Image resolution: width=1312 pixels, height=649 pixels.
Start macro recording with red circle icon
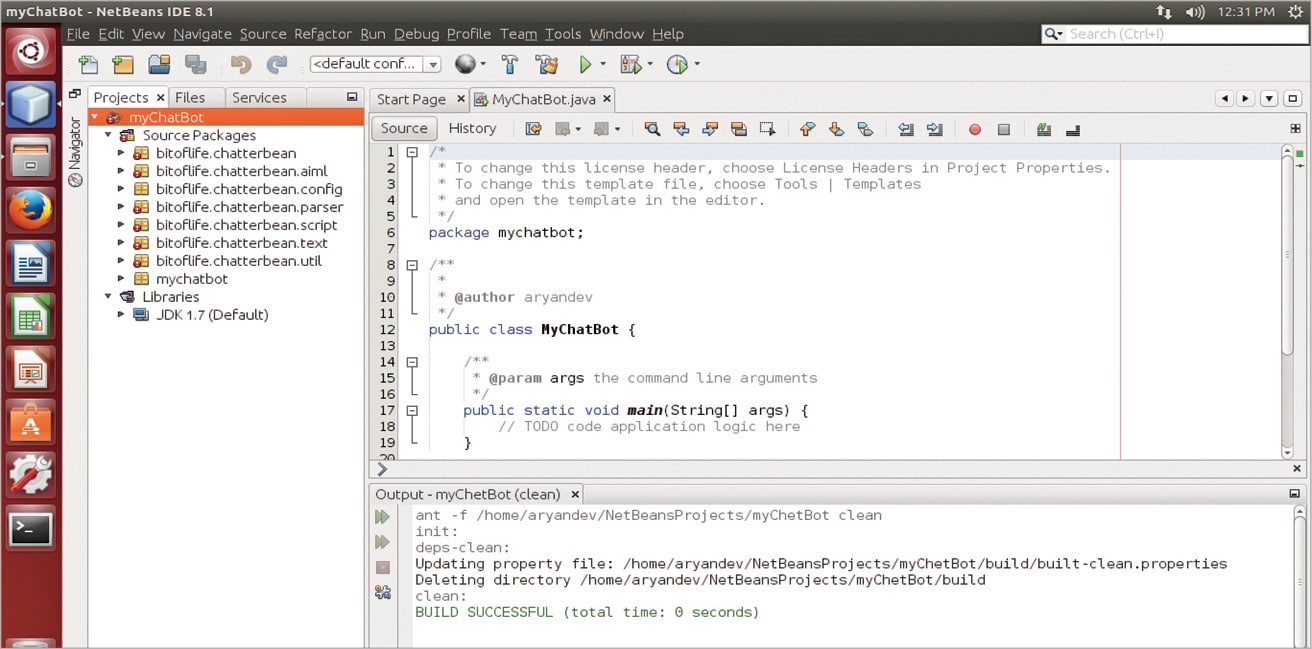[x=975, y=129]
